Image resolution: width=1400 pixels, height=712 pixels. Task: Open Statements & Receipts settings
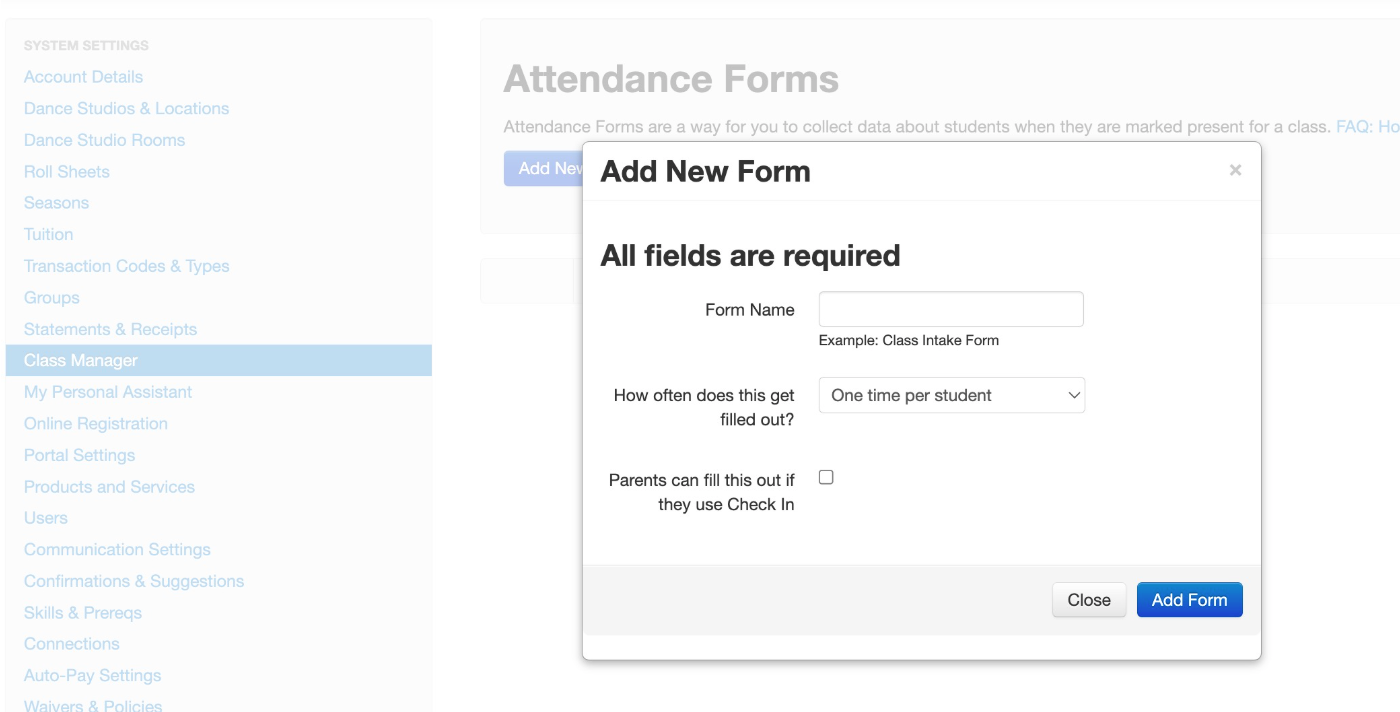click(110, 329)
